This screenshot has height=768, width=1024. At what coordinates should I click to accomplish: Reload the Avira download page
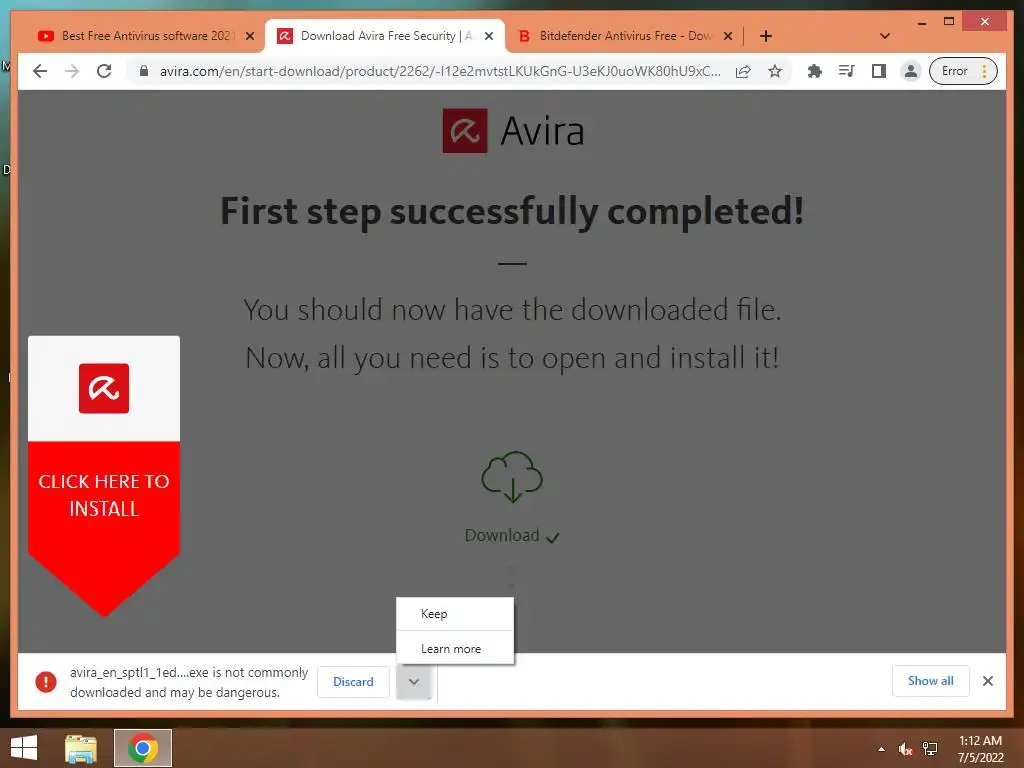pos(104,71)
